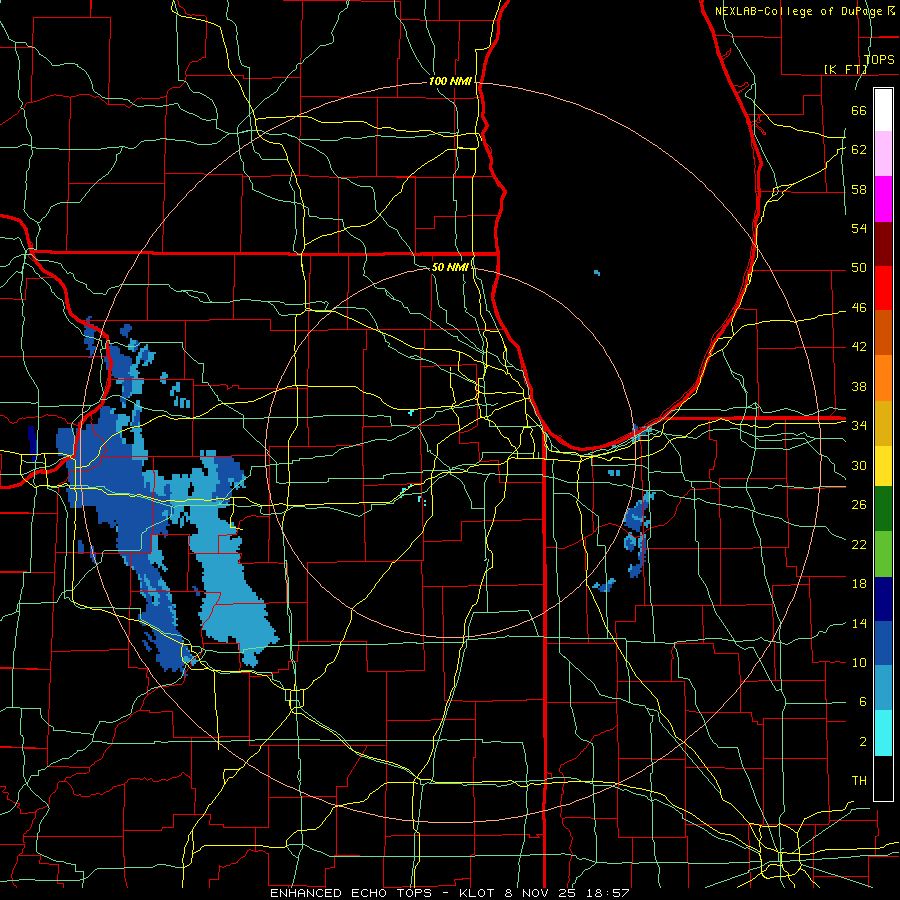Click the legend value 2
Screen dimensions: 900x900
tap(862, 742)
